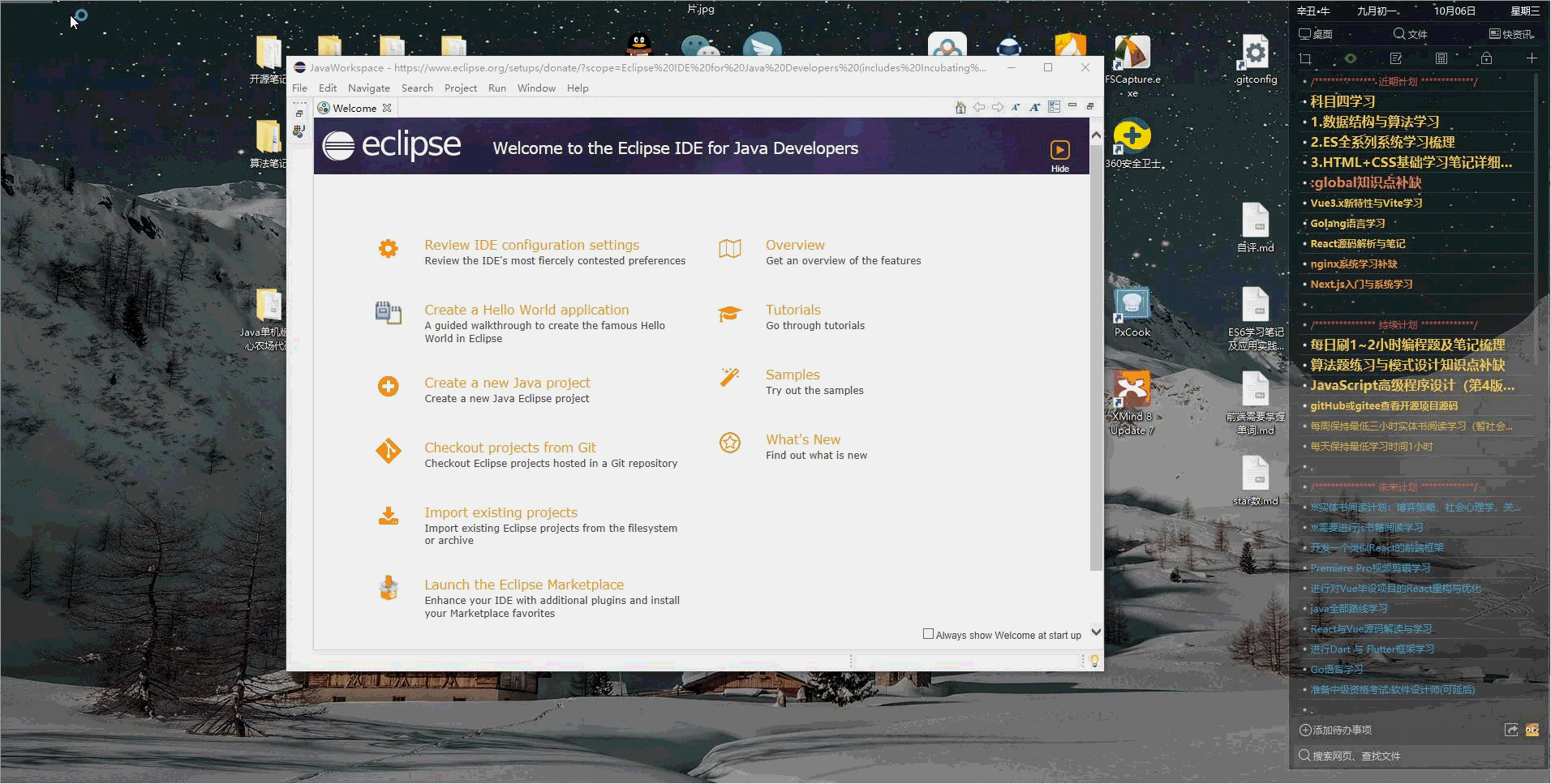Click the Overview map icon

(730, 248)
